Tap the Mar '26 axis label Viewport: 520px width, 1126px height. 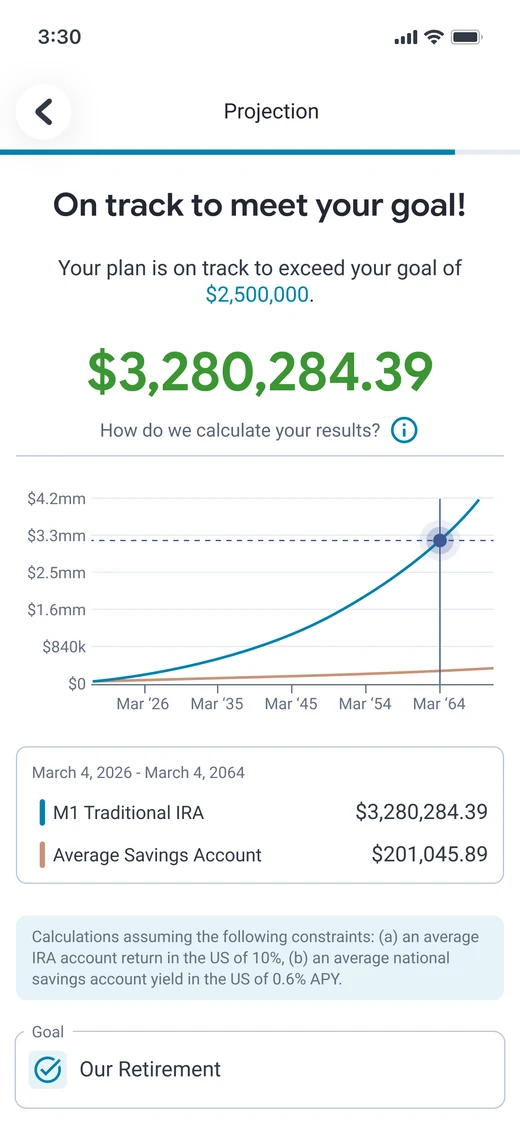(143, 704)
